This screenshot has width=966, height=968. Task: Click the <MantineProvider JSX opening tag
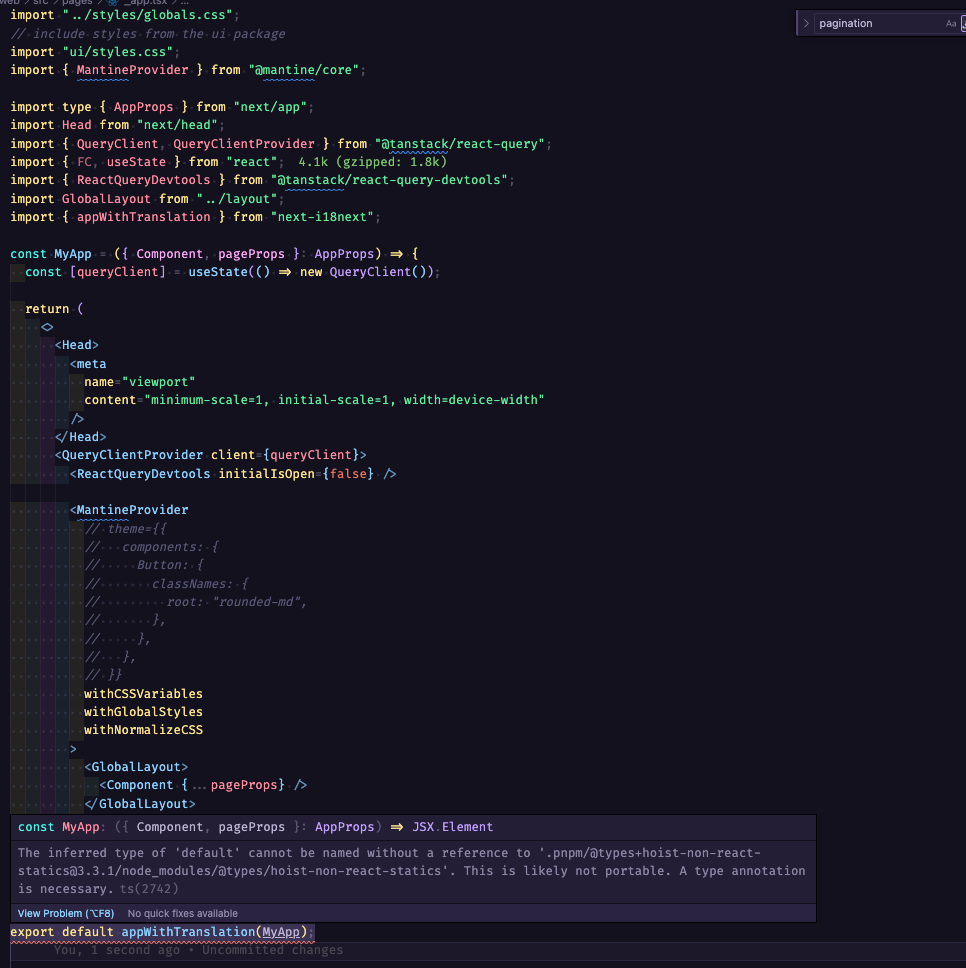pos(128,509)
